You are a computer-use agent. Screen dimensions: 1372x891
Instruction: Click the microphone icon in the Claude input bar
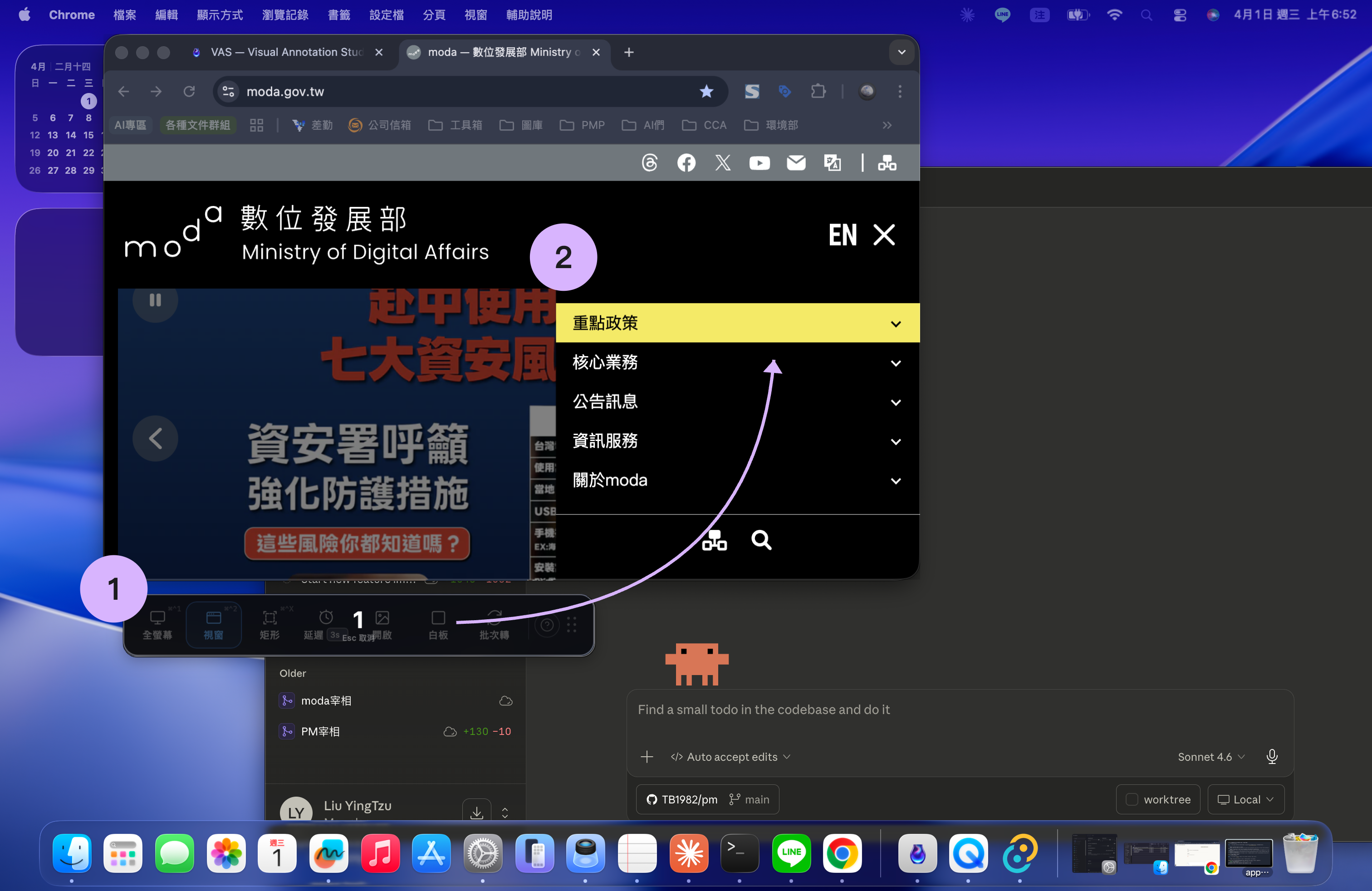(x=1272, y=757)
